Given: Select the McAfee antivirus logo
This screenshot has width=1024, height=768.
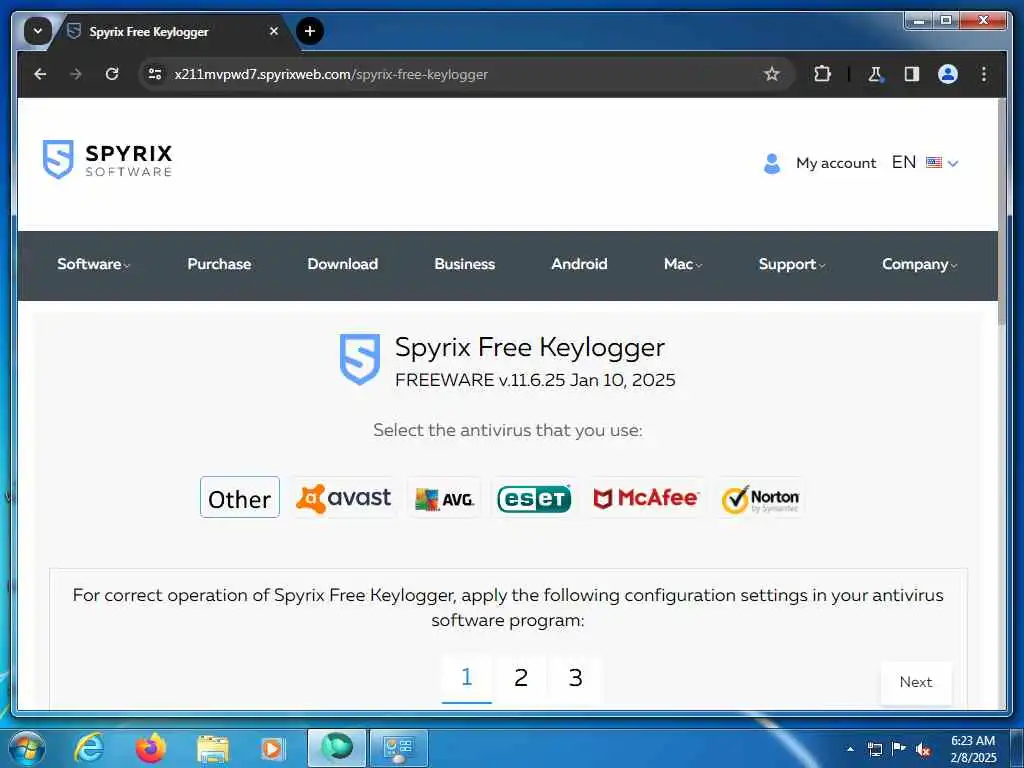Looking at the screenshot, I should [645, 498].
